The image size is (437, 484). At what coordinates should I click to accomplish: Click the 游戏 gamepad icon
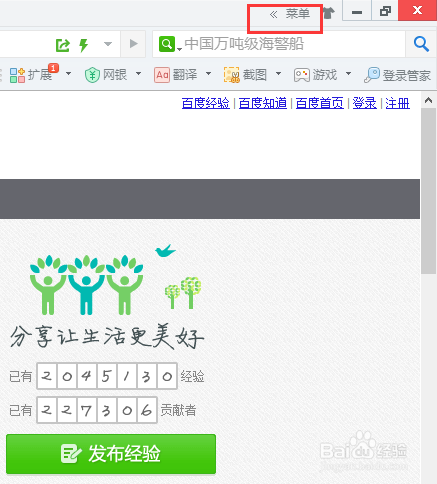[302, 75]
